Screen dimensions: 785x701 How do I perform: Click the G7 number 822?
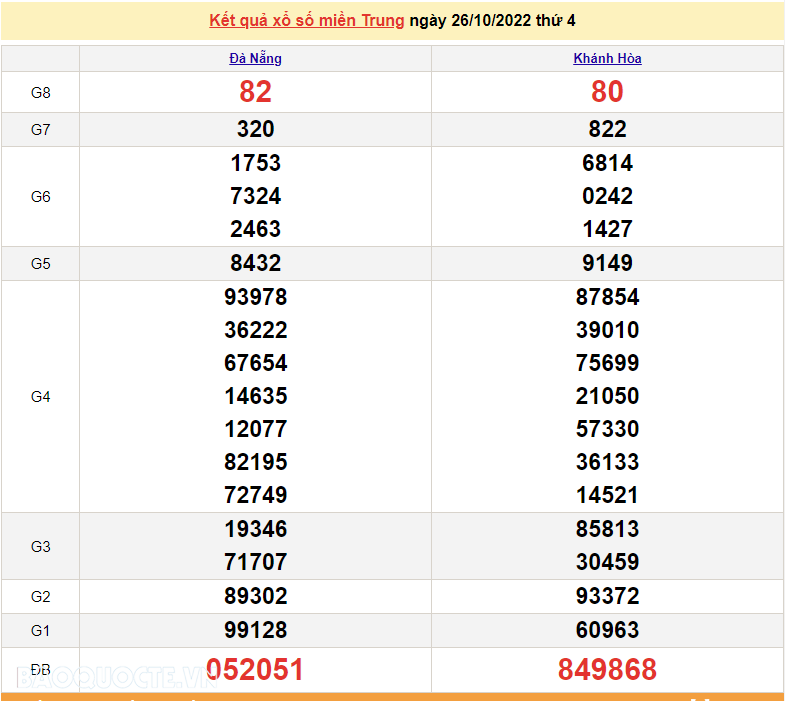[x=607, y=129]
